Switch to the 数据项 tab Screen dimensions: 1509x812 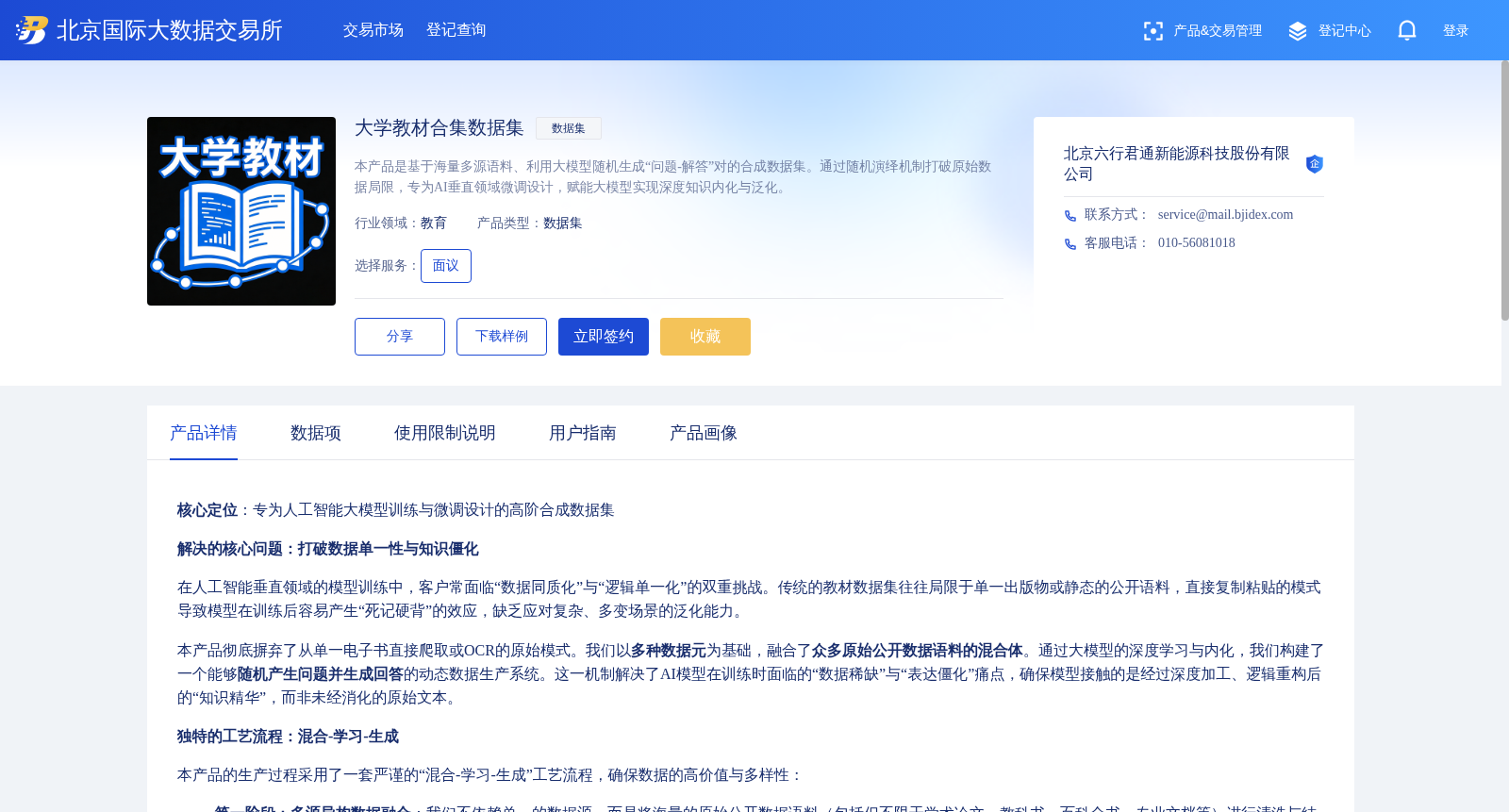point(316,433)
